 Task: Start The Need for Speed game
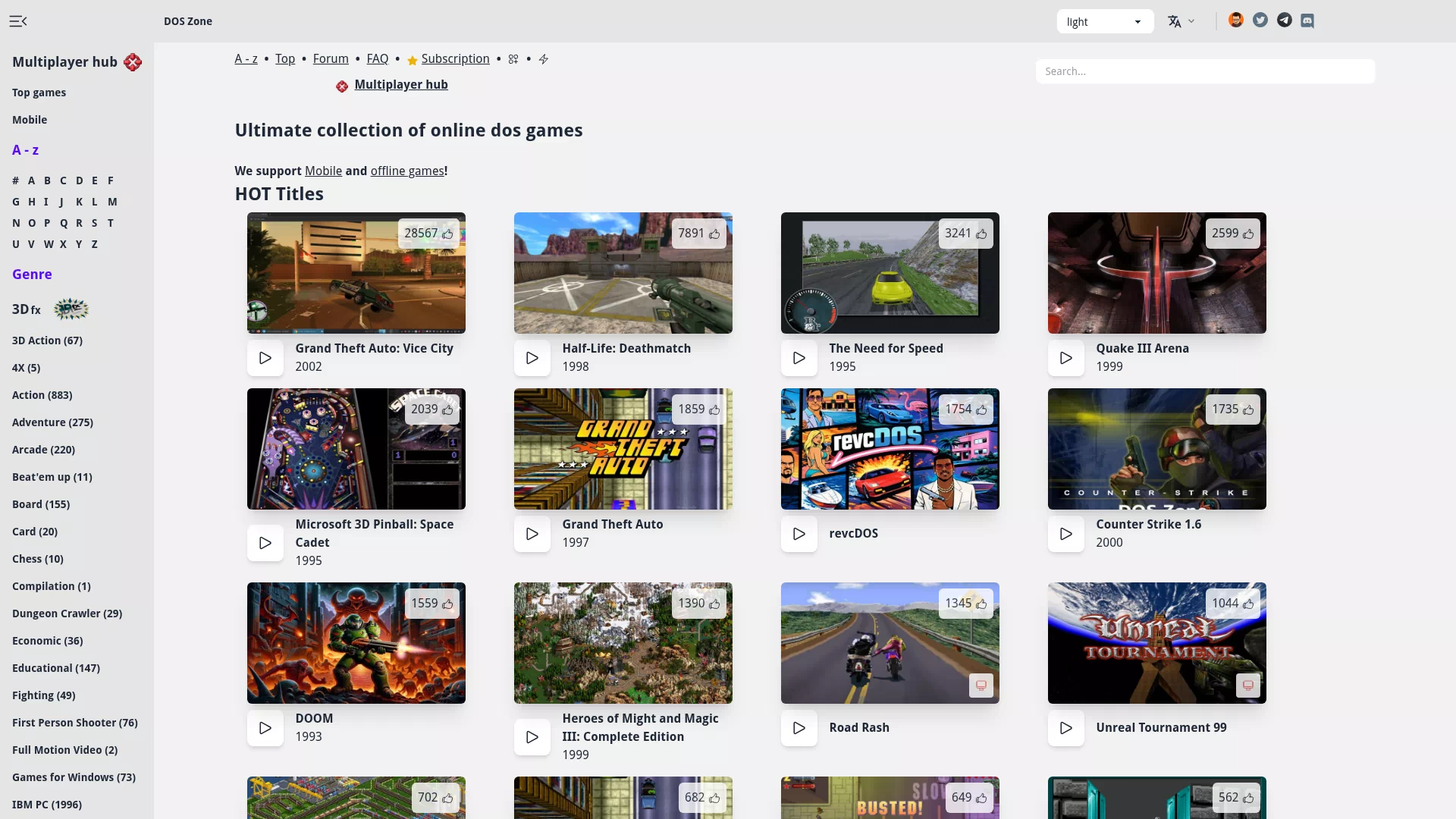[x=799, y=358]
